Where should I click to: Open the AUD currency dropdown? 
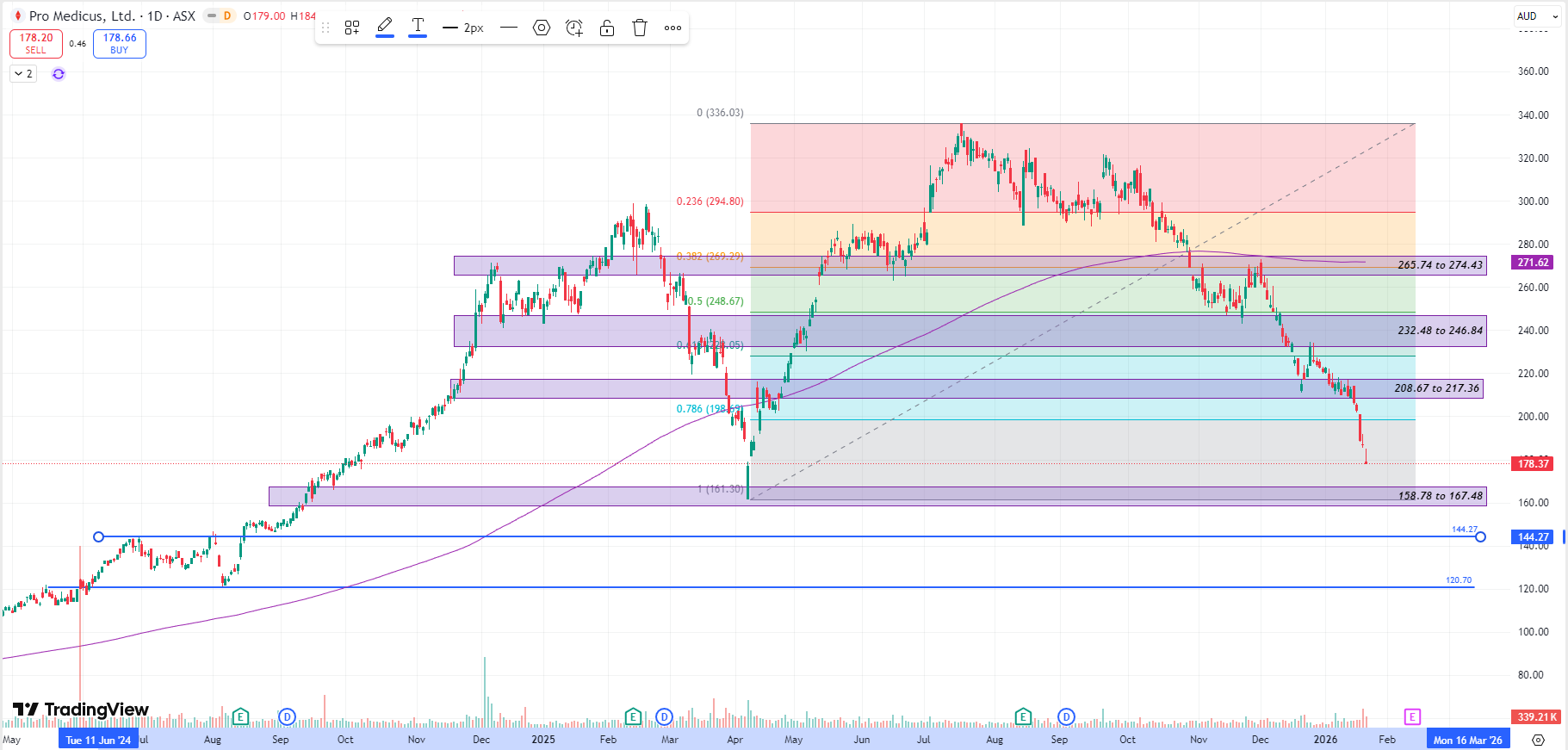(x=1538, y=15)
